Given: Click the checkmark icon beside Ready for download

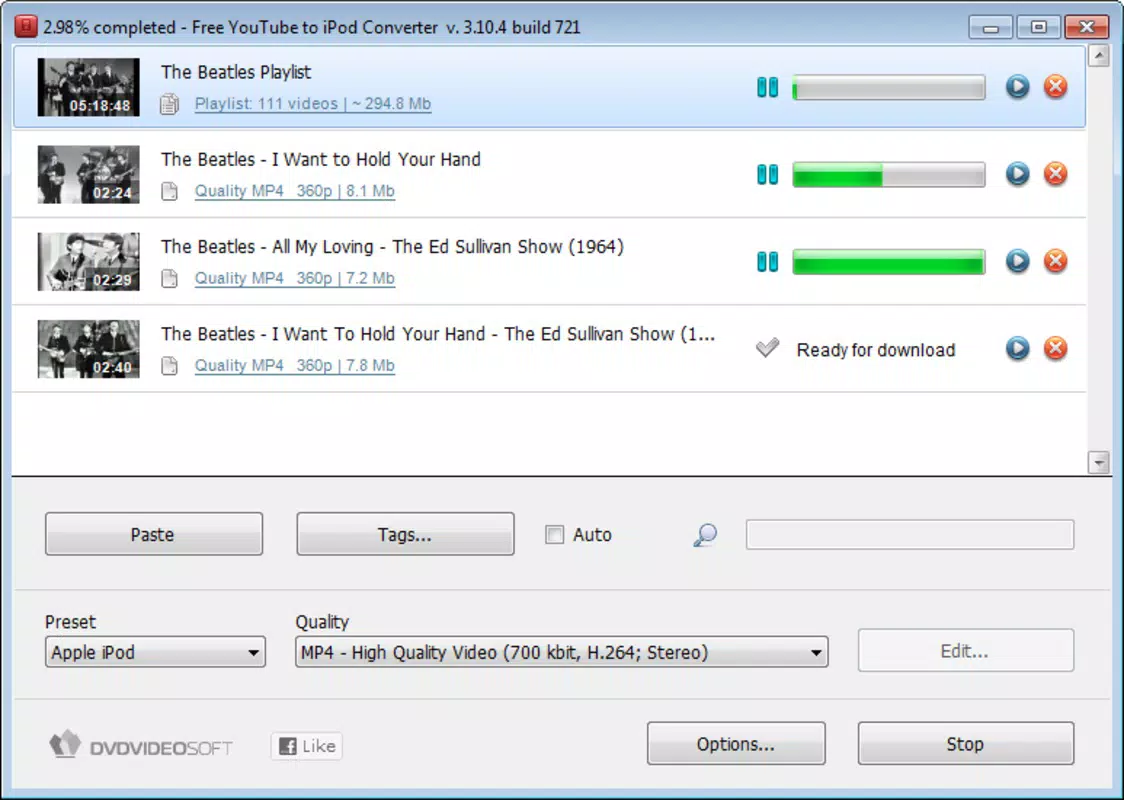Looking at the screenshot, I should click(767, 348).
